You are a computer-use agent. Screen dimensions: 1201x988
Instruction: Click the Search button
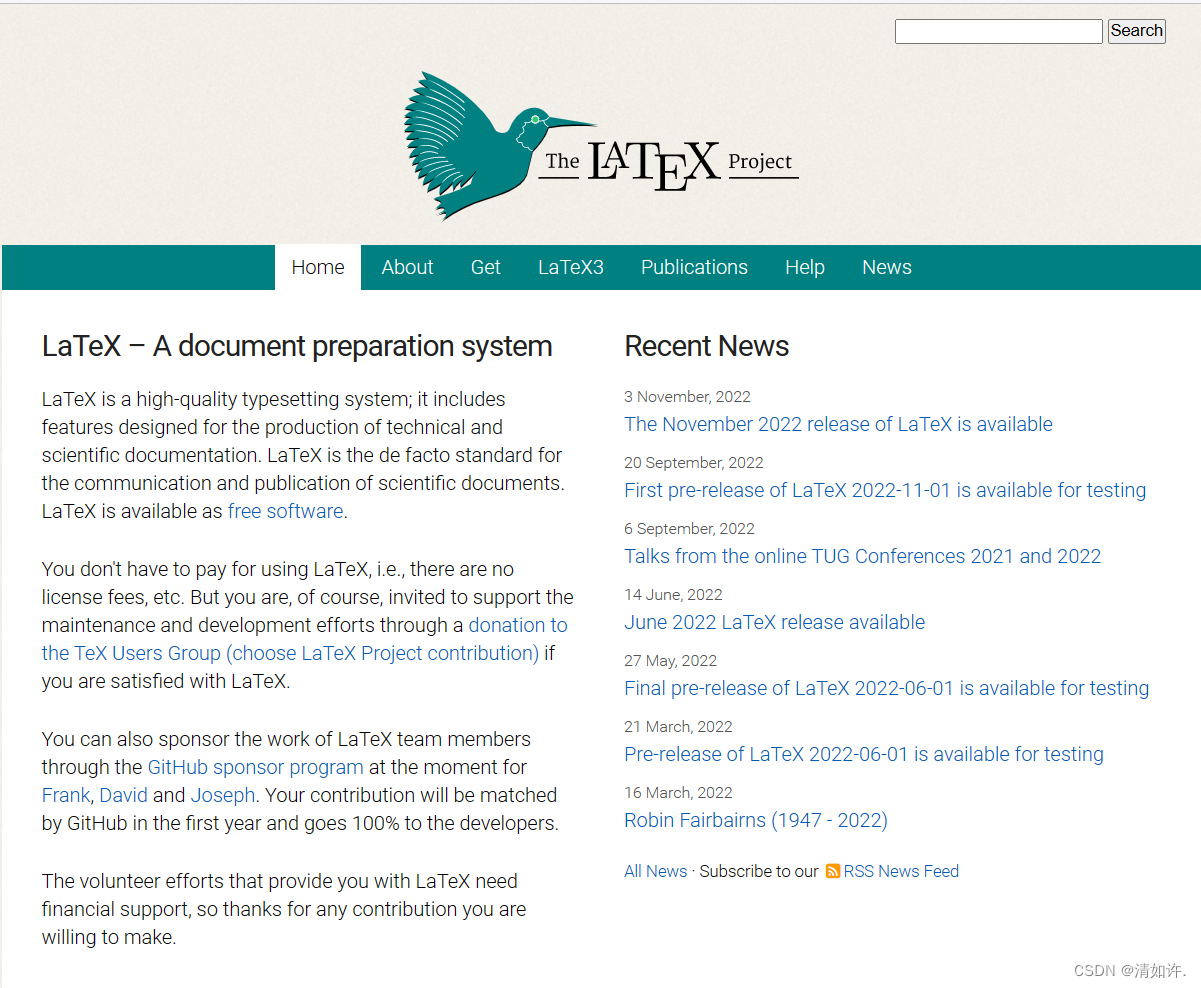[1136, 31]
